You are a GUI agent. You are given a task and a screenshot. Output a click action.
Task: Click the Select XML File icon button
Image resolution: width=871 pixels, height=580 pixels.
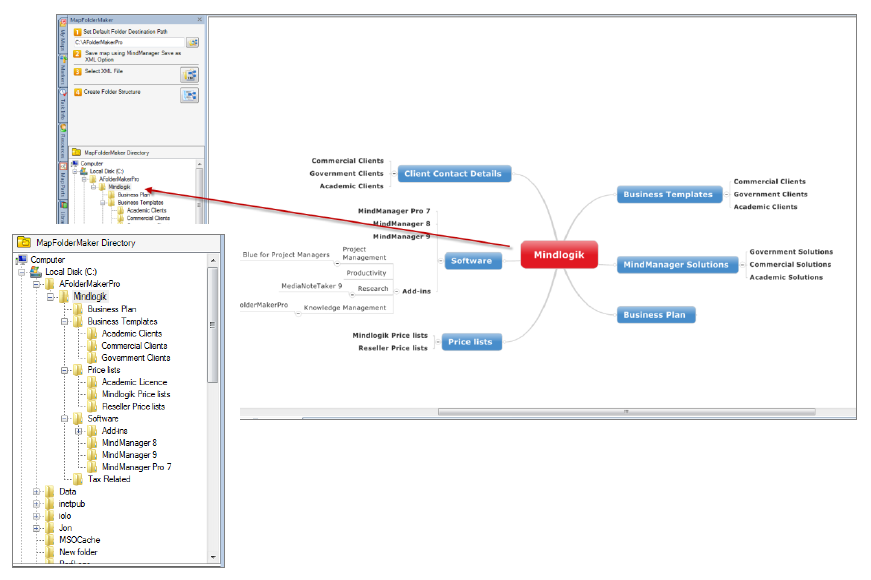point(189,74)
